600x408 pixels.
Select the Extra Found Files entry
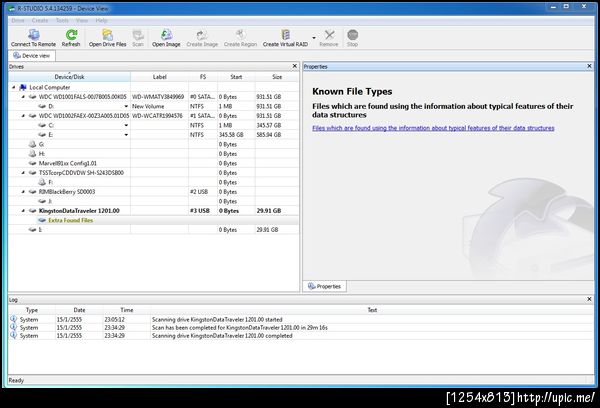(x=153, y=220)
